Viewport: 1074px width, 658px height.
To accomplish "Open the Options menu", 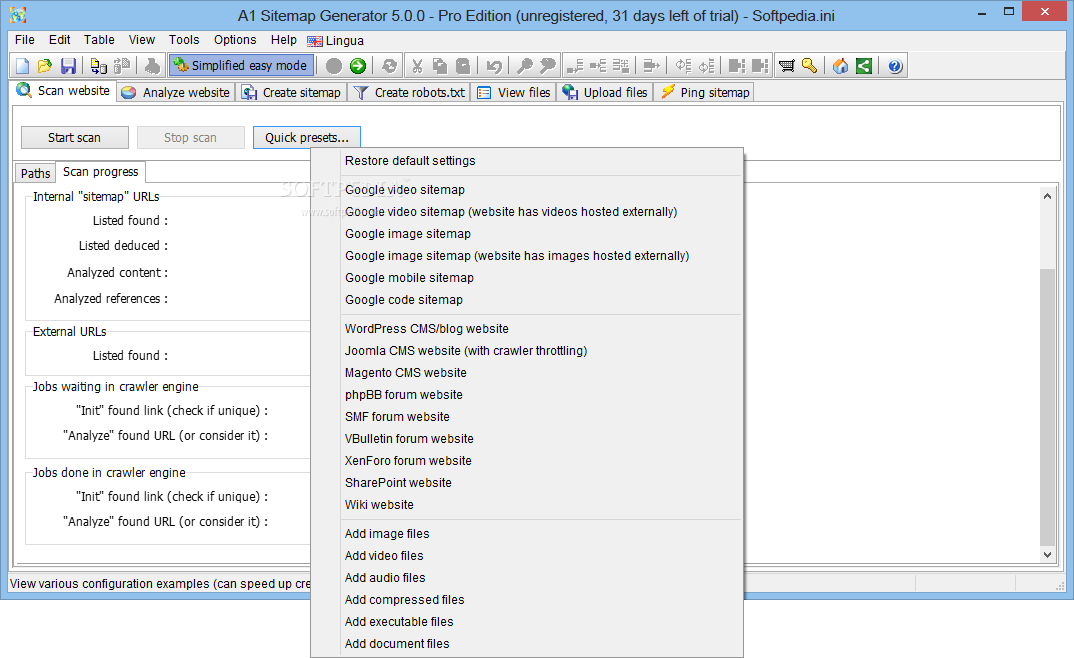I will (x=235, y=40).
